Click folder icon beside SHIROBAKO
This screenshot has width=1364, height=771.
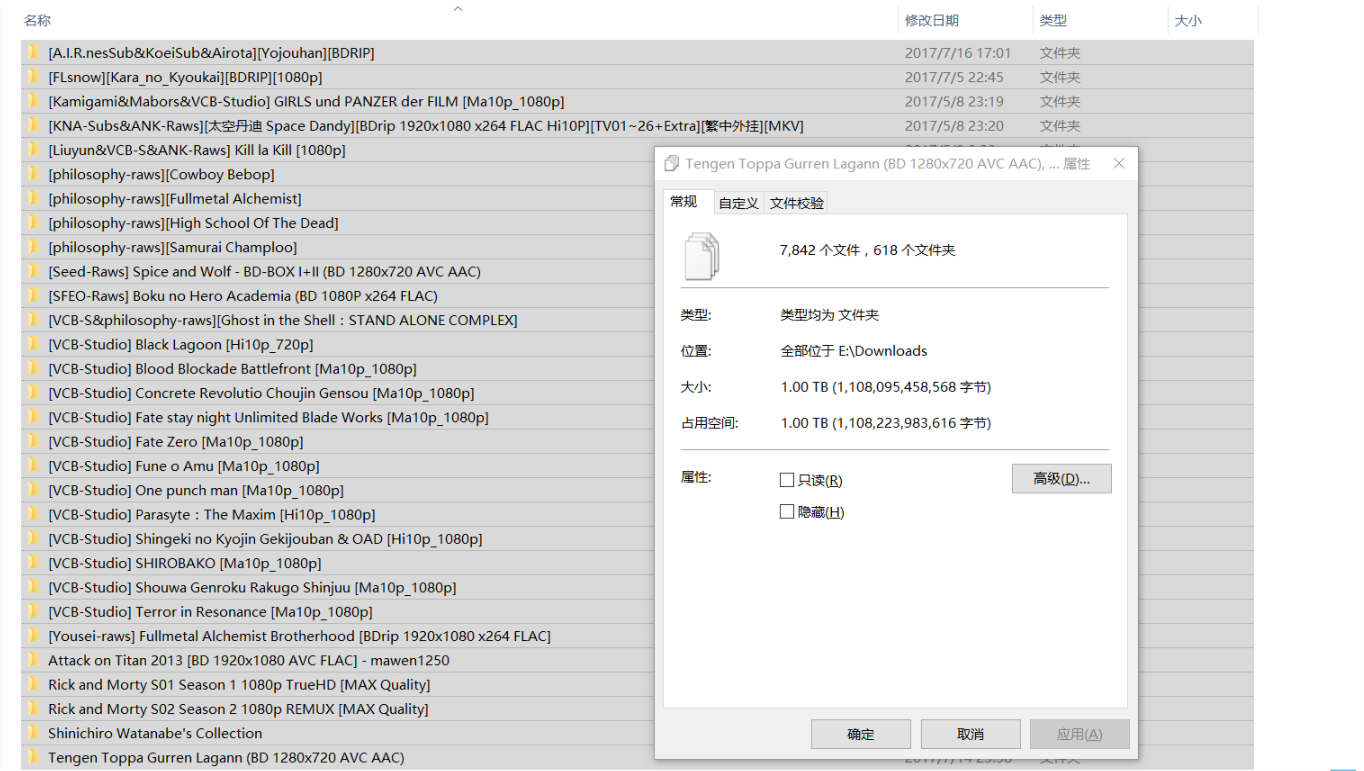click(x=33, y=563)
